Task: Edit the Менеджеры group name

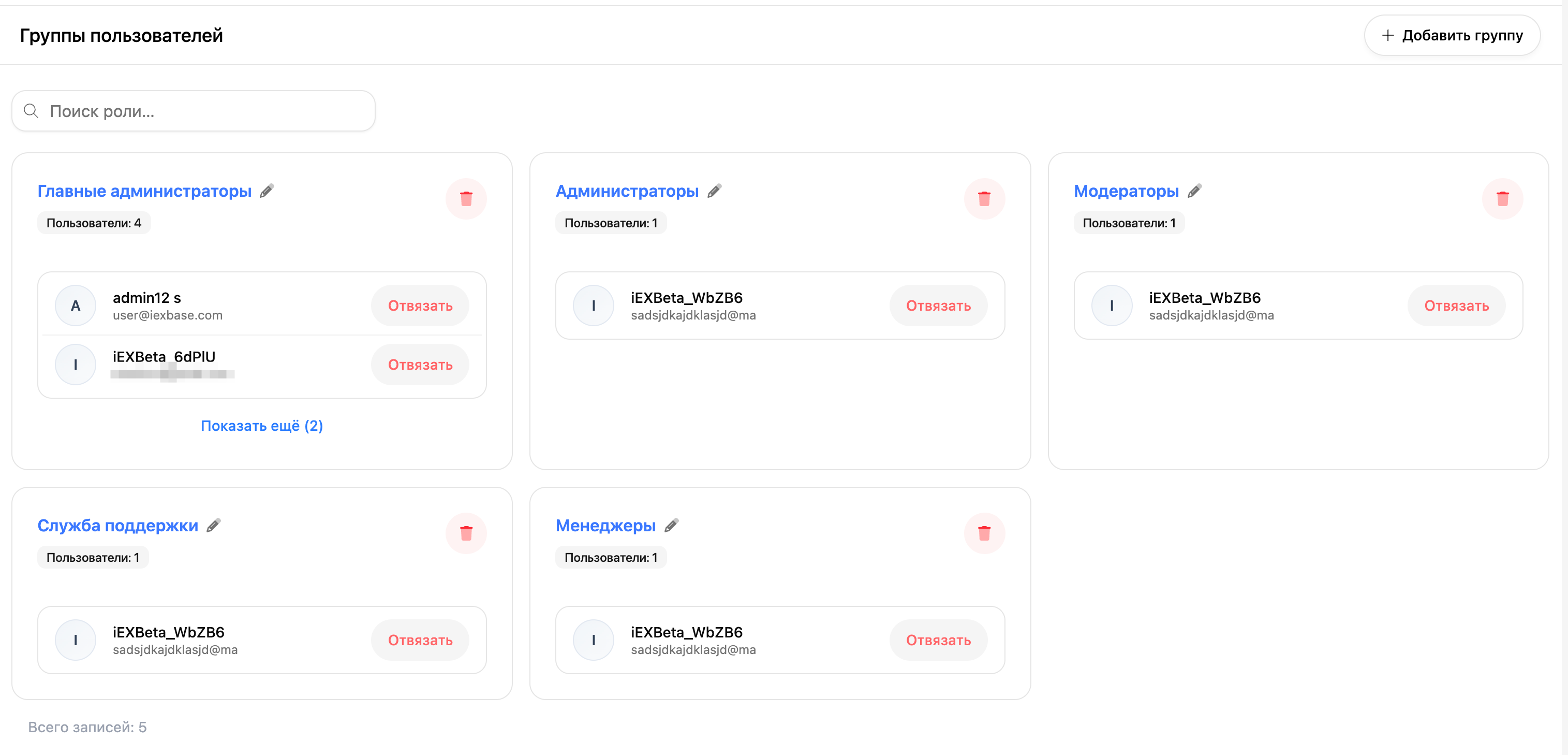Action: [x=671, y=526]
